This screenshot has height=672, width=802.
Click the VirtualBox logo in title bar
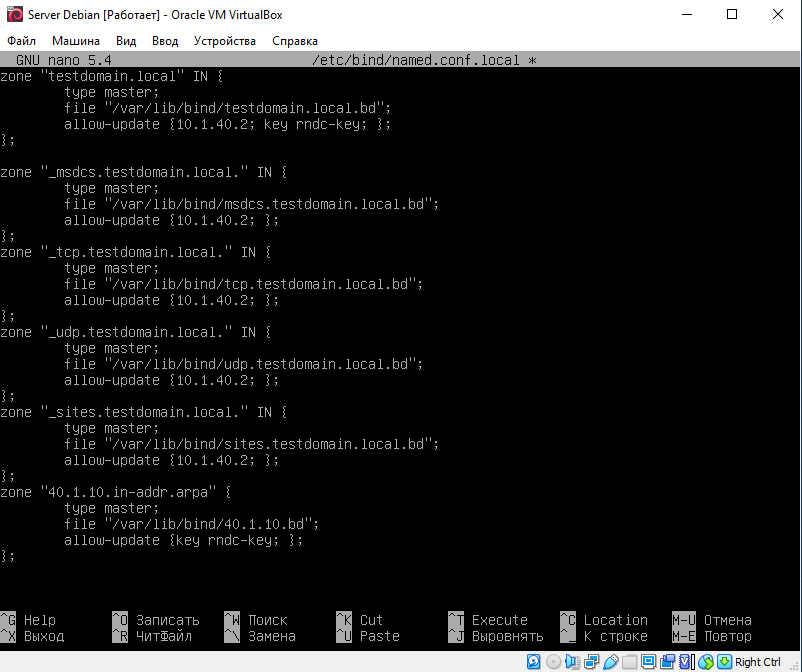[x=14, y=14]
